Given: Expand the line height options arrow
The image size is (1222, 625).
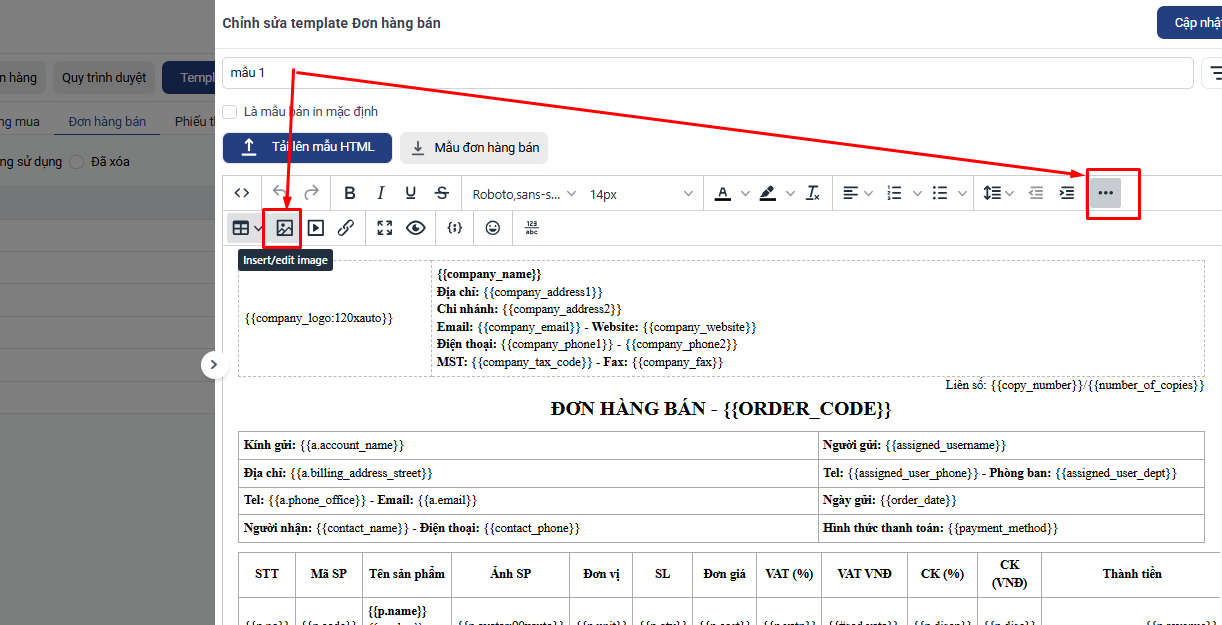Looking at the screenshot, I should pos(1009,193).
